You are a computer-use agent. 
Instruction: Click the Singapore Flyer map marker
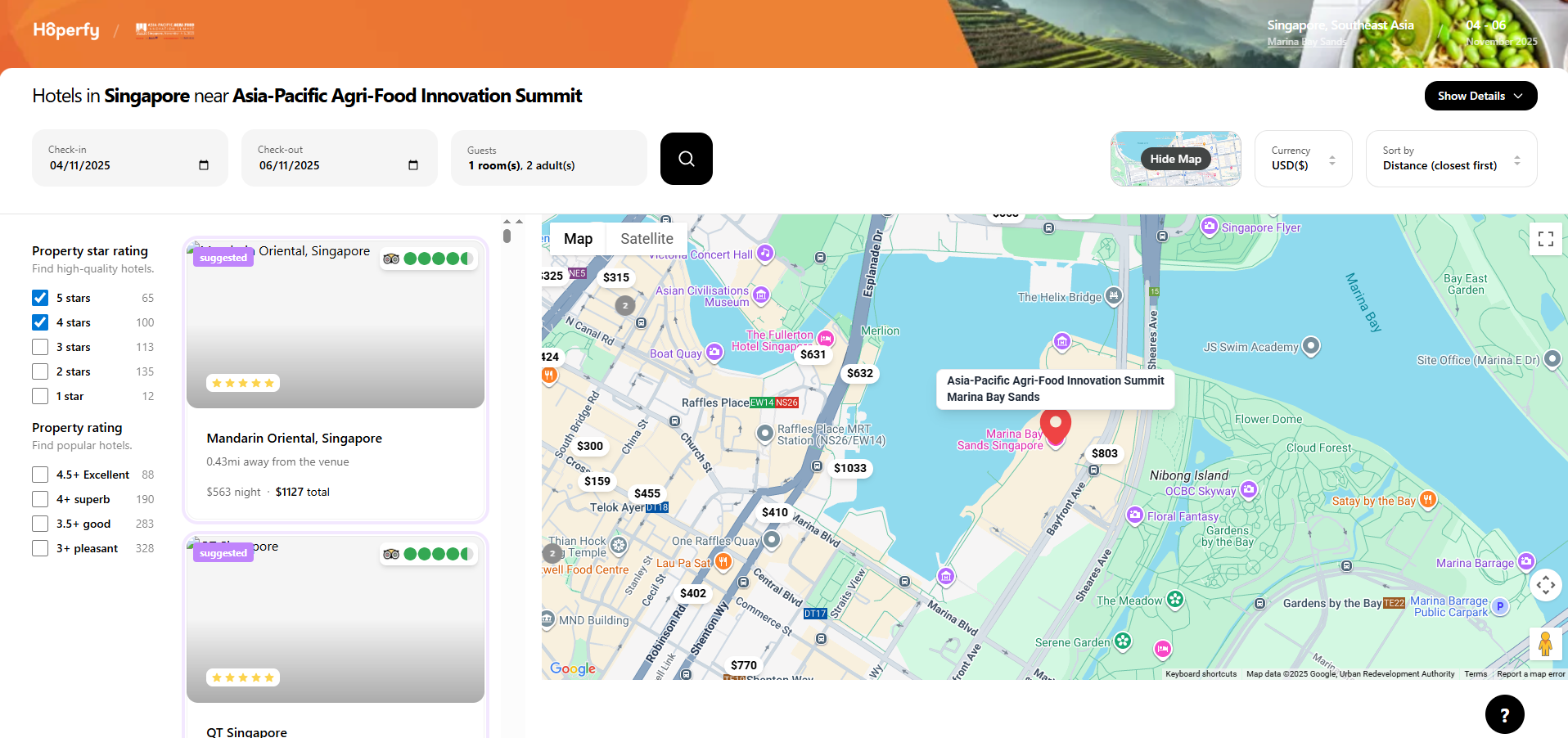point(1210,227)
